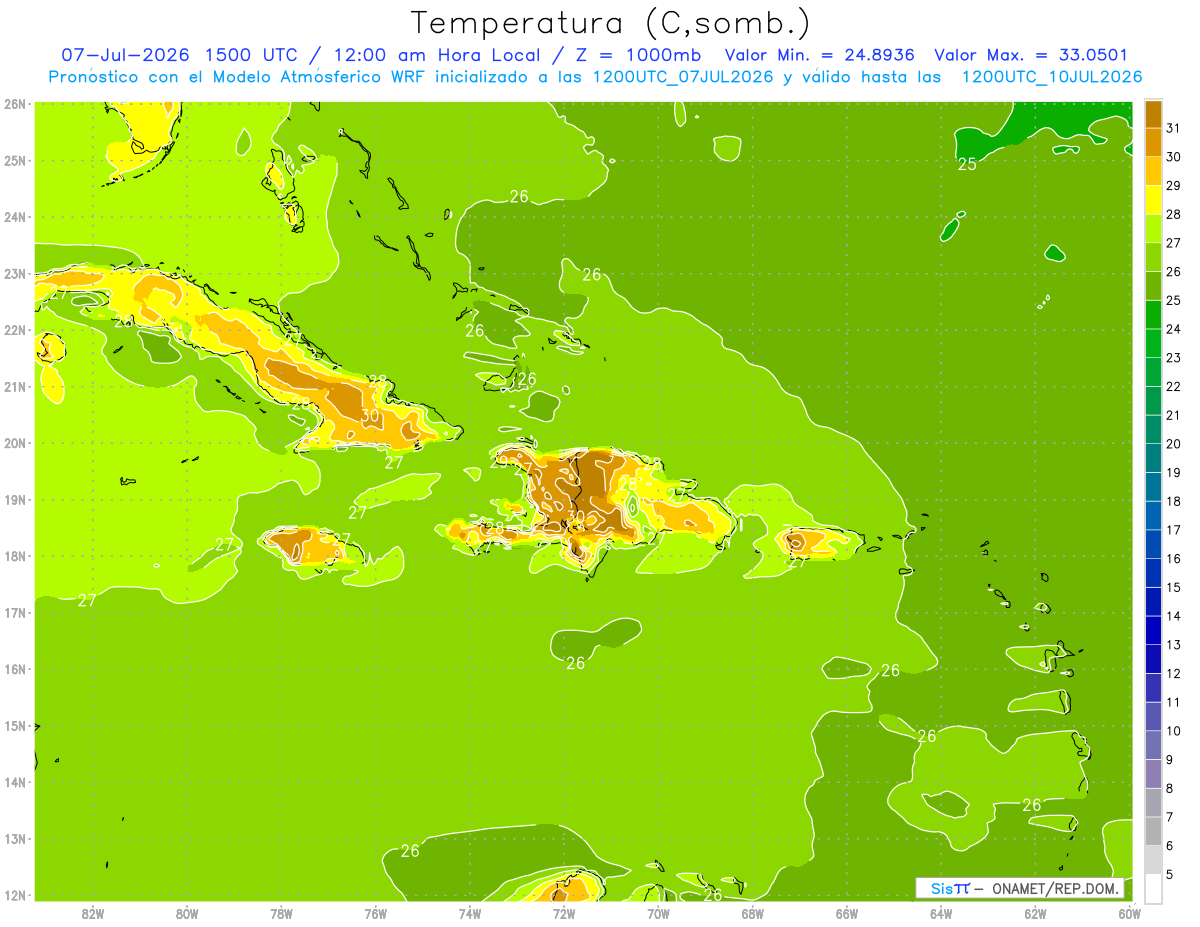The height and width of the screenshot is (927, 1200).
Task: Click the '14N' latitude axis label
Action: (x=14, y=782)
